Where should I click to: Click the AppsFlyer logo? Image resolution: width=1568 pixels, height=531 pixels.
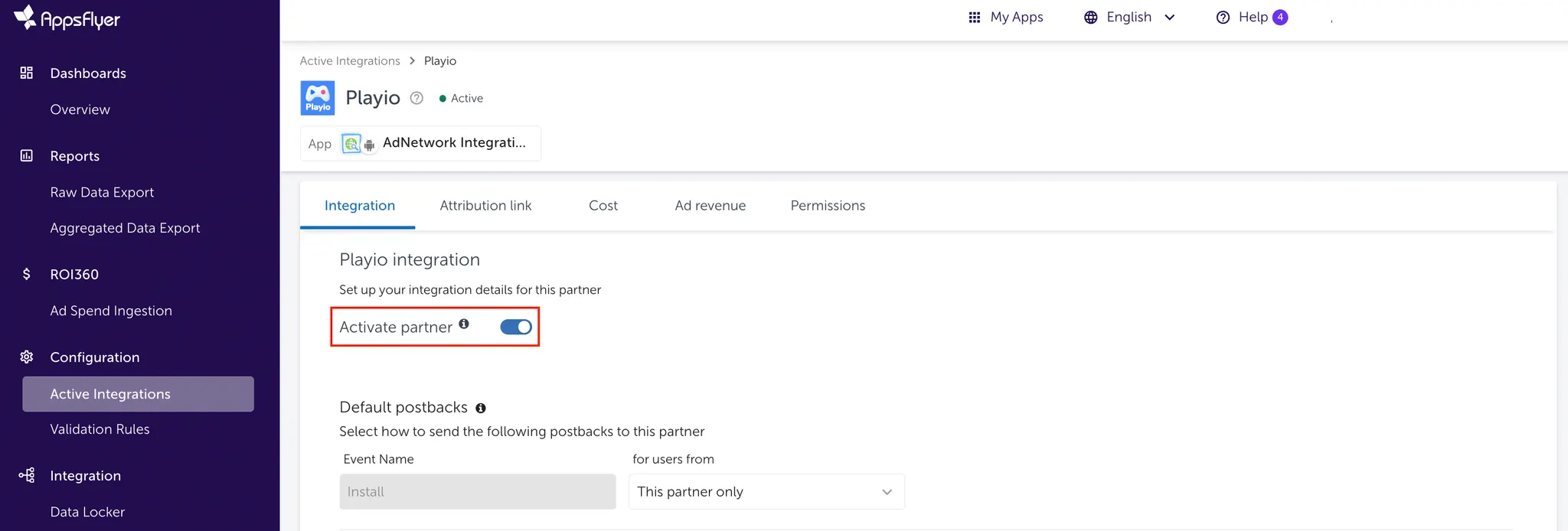[x=67, y=18]
